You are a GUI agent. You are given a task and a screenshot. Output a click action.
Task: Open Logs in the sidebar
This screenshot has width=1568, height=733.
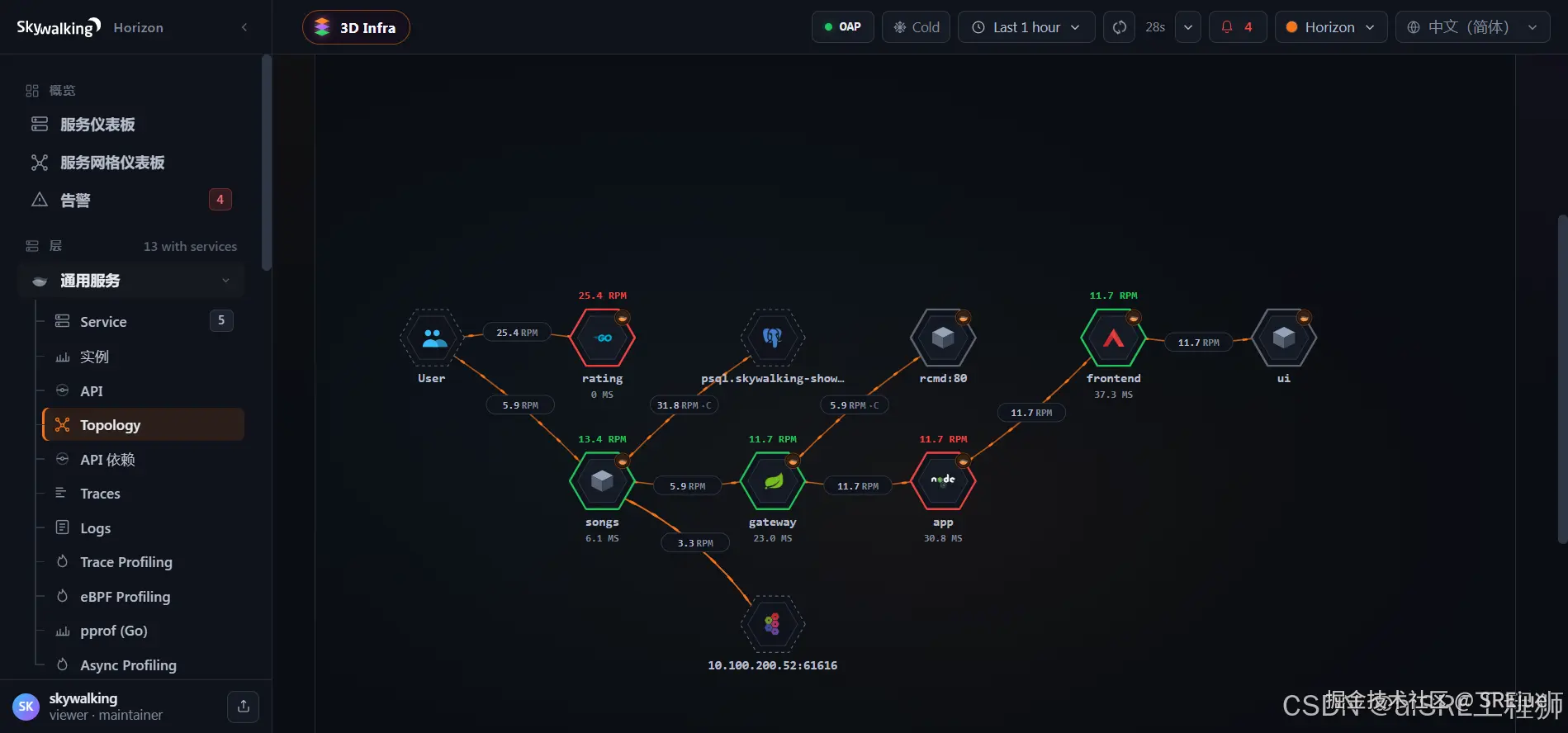tap(143, 527)
